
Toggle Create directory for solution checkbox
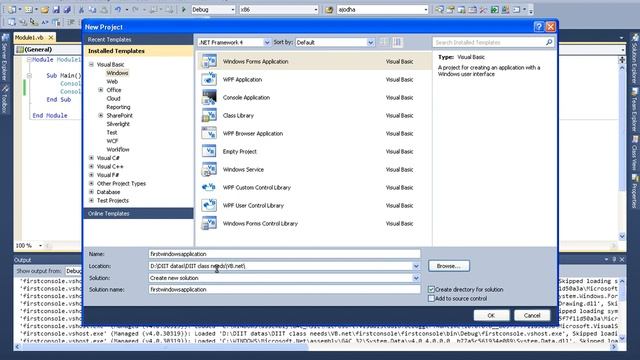point(431,289)
